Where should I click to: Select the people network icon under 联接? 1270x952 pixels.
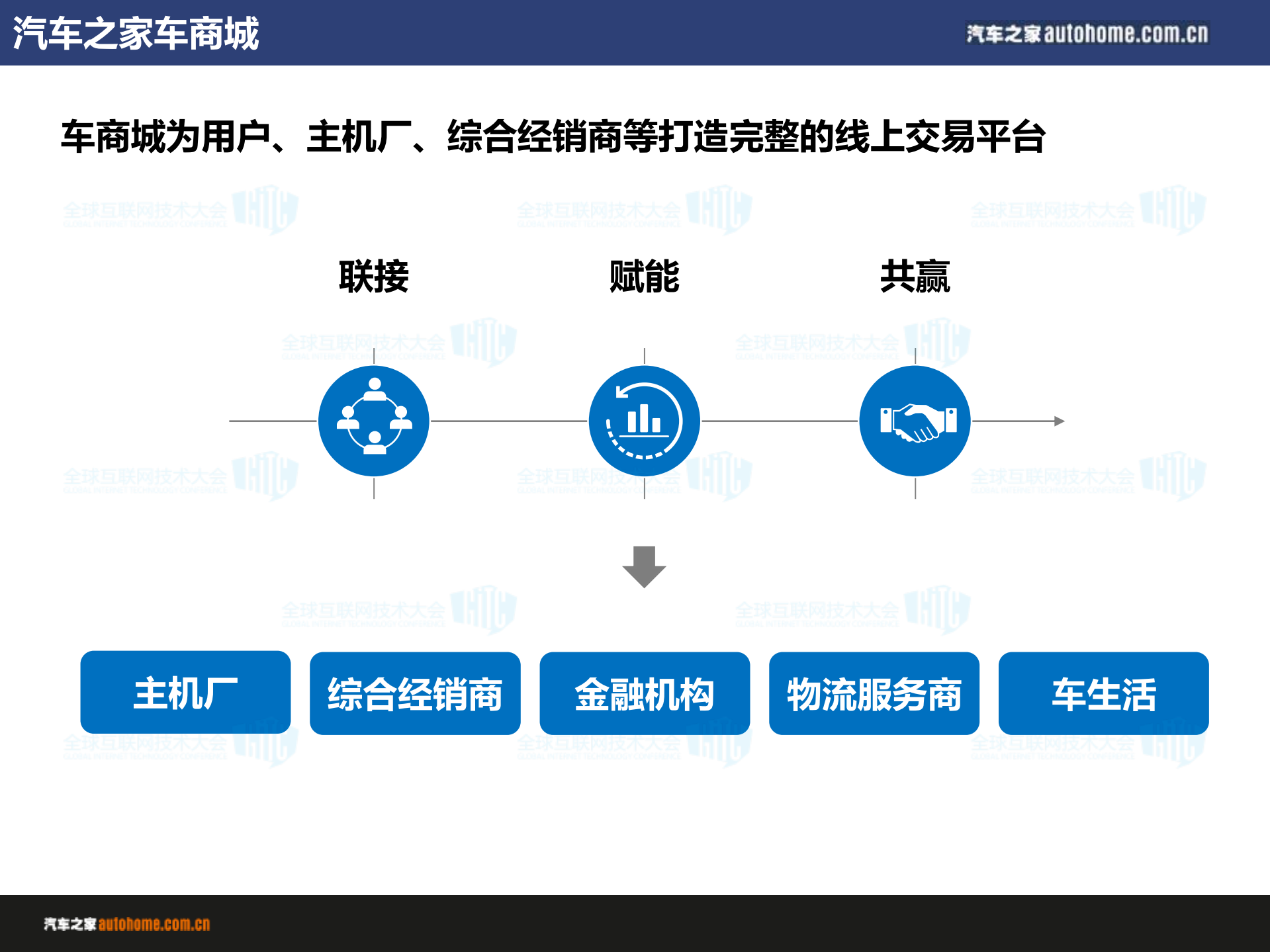375,421
